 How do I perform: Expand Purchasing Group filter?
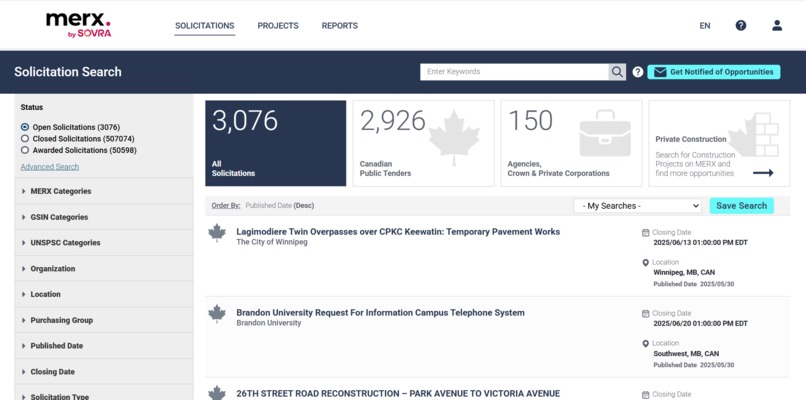[104, 320]
